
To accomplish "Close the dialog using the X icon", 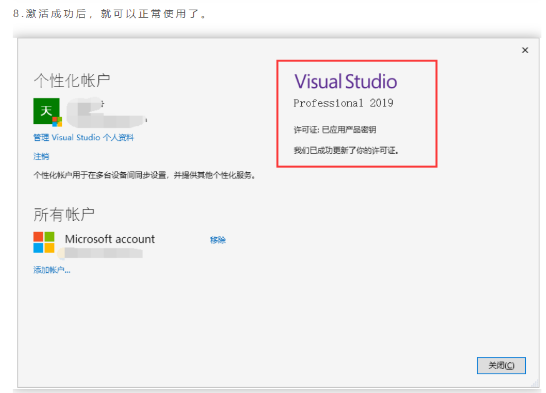I will pyautogui.click(x=525, y=50).
